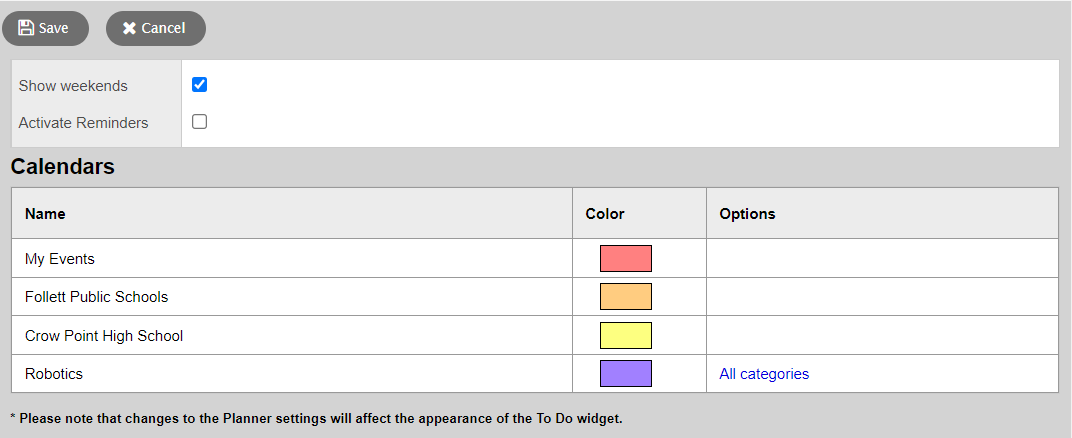1072x438 pixels.
Task: Uncheck the Show weekends checkbox
Action: 200,85
